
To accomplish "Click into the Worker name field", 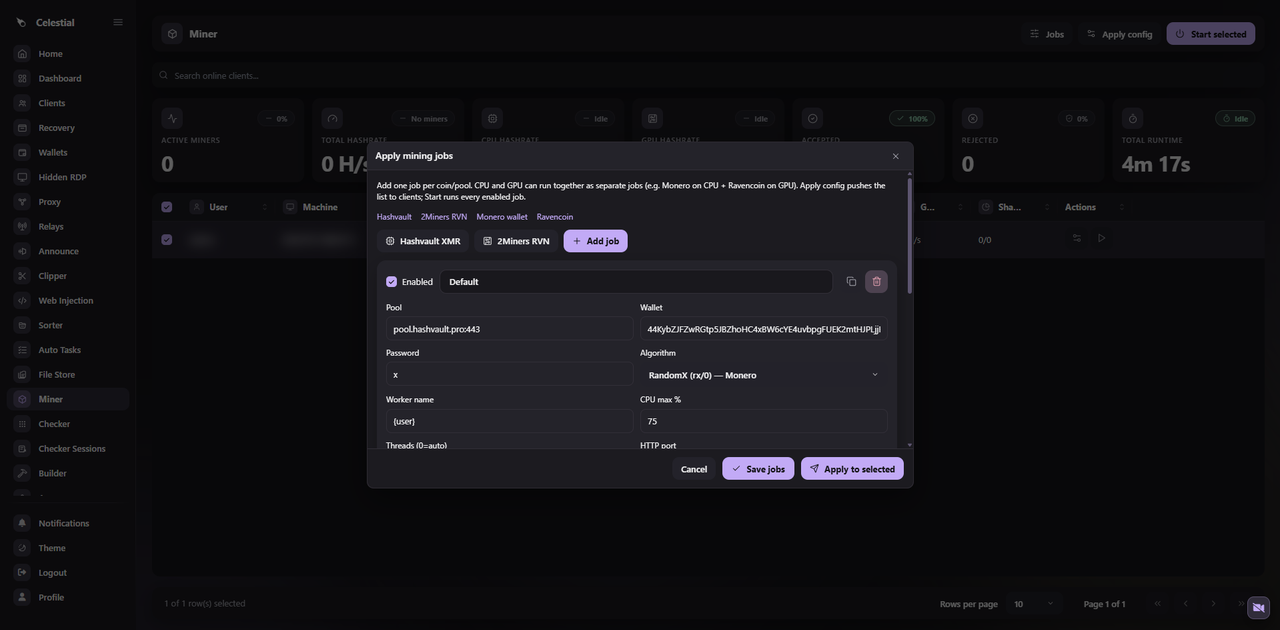I will click(509, 421).
